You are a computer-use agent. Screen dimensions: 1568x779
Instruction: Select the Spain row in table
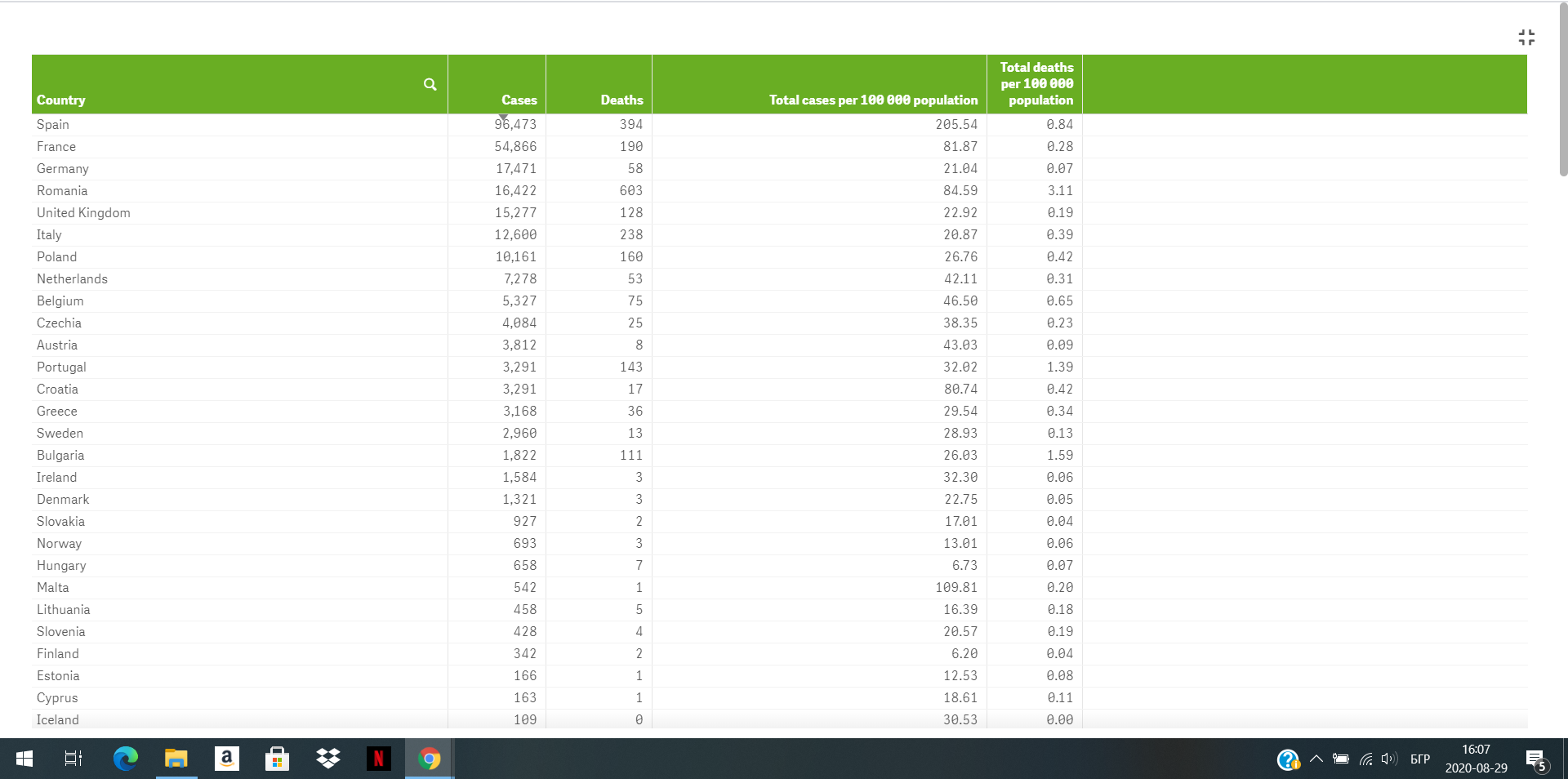[x=779, y=124]
